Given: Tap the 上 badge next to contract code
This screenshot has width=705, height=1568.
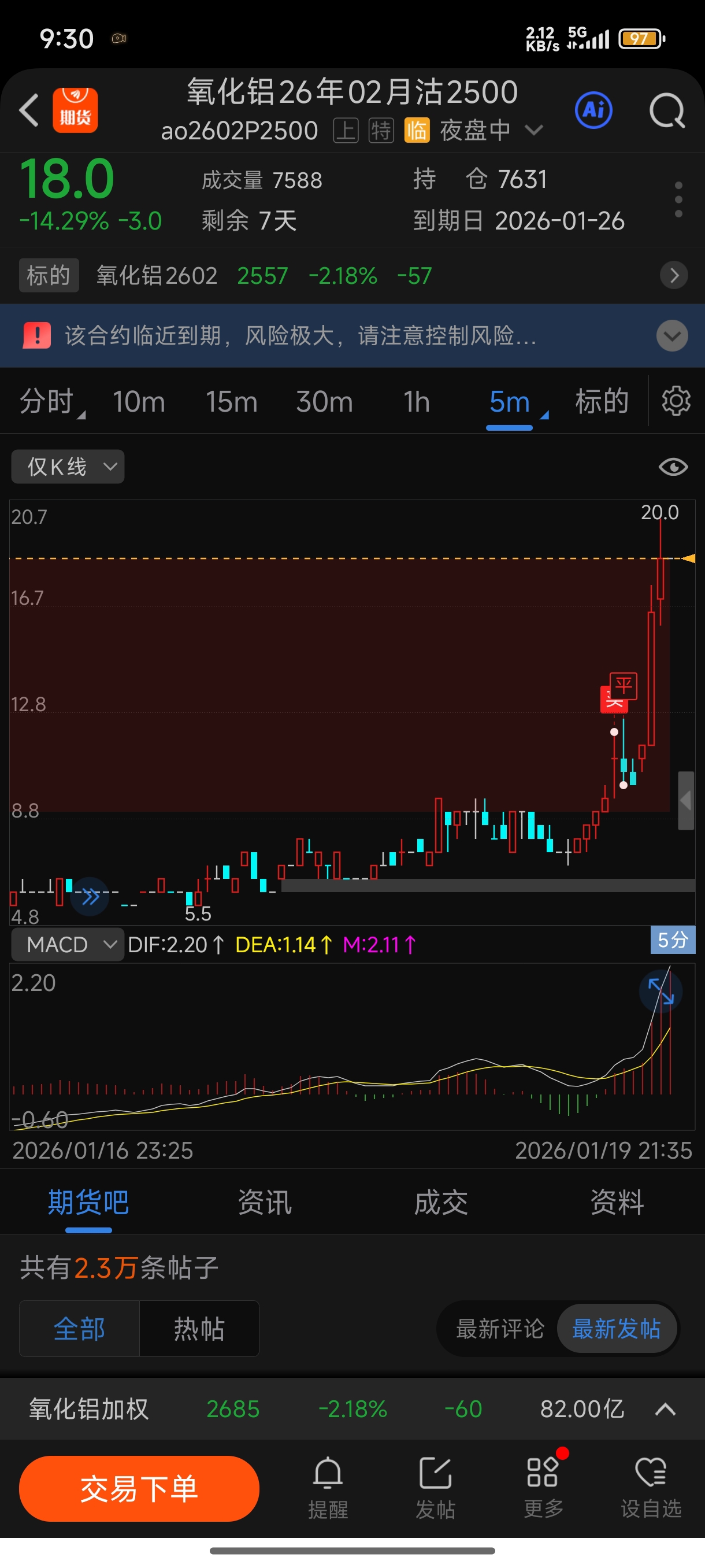Looking at the screenshot, I should click(x=346, y=131).
